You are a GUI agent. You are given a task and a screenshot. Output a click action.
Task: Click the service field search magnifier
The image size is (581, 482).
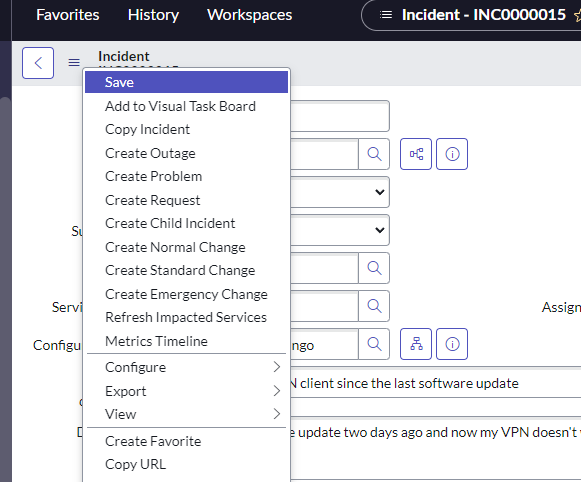[374, 306]
